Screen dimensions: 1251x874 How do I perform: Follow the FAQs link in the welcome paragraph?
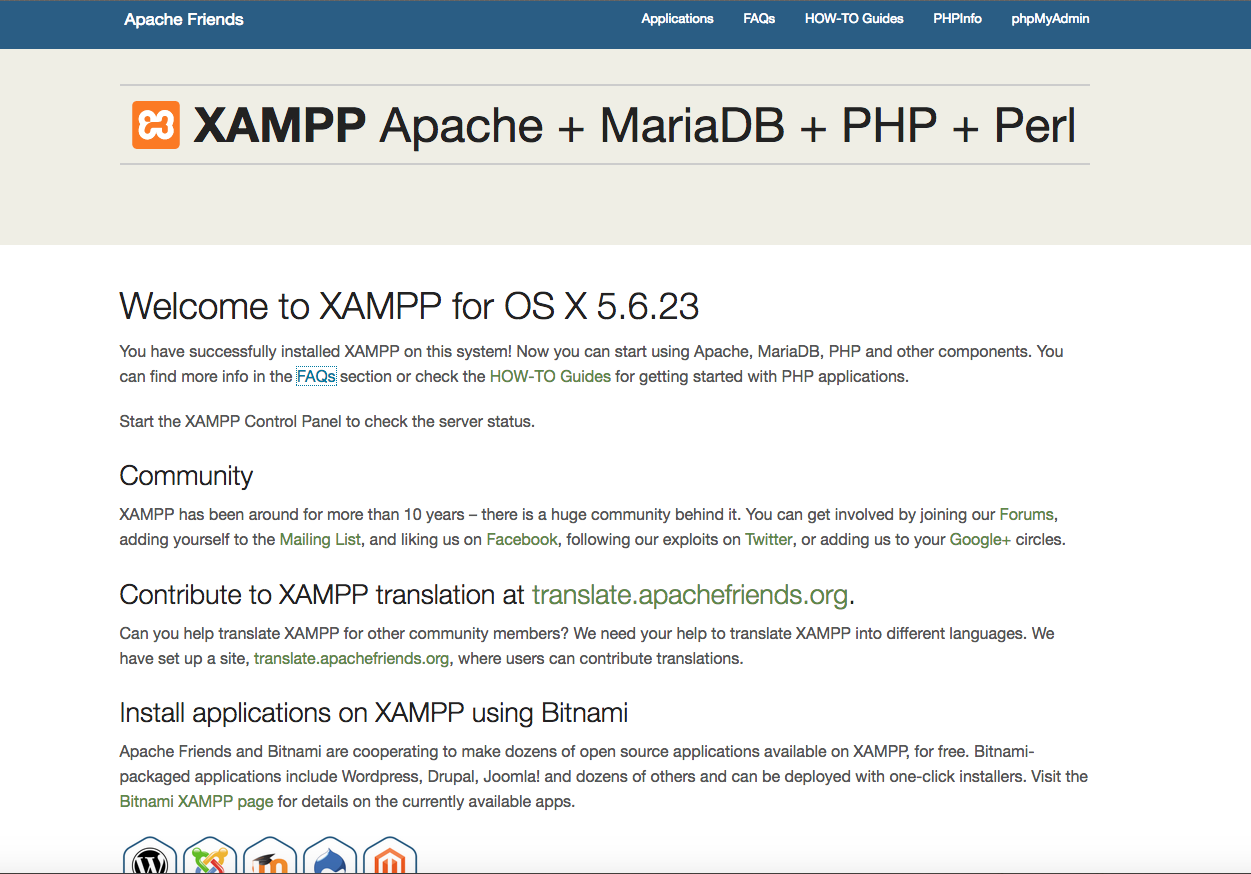316,377
